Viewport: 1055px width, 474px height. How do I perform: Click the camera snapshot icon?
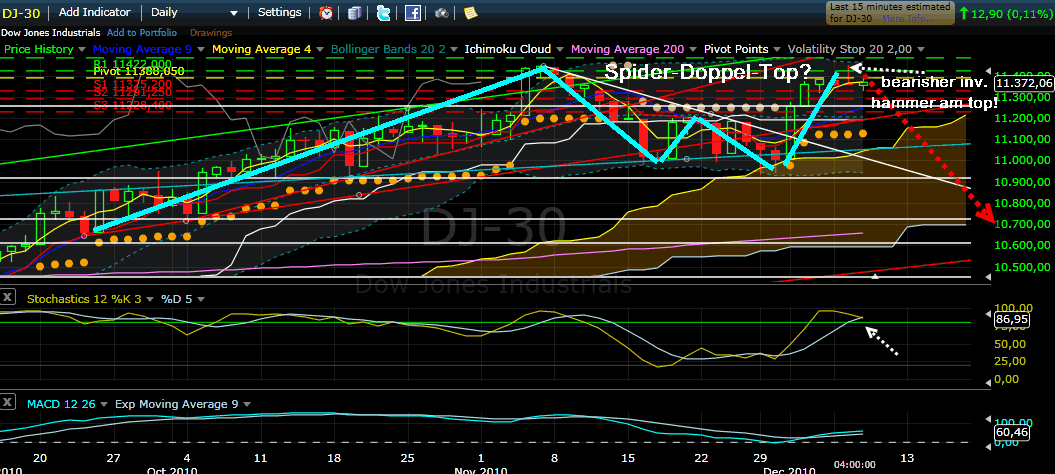(x=441, y=12)
